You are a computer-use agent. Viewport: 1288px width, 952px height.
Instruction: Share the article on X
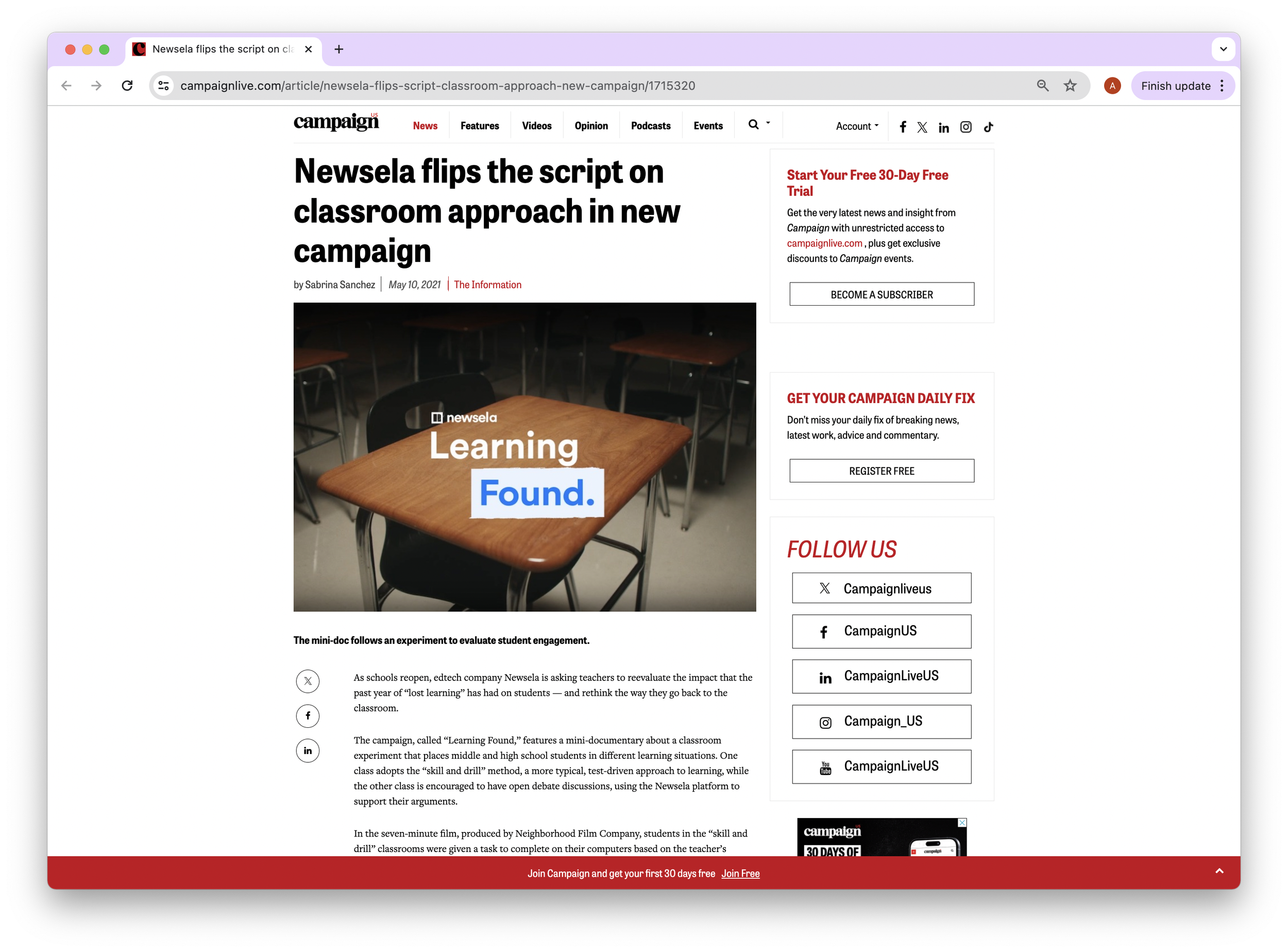click(308, 681)
